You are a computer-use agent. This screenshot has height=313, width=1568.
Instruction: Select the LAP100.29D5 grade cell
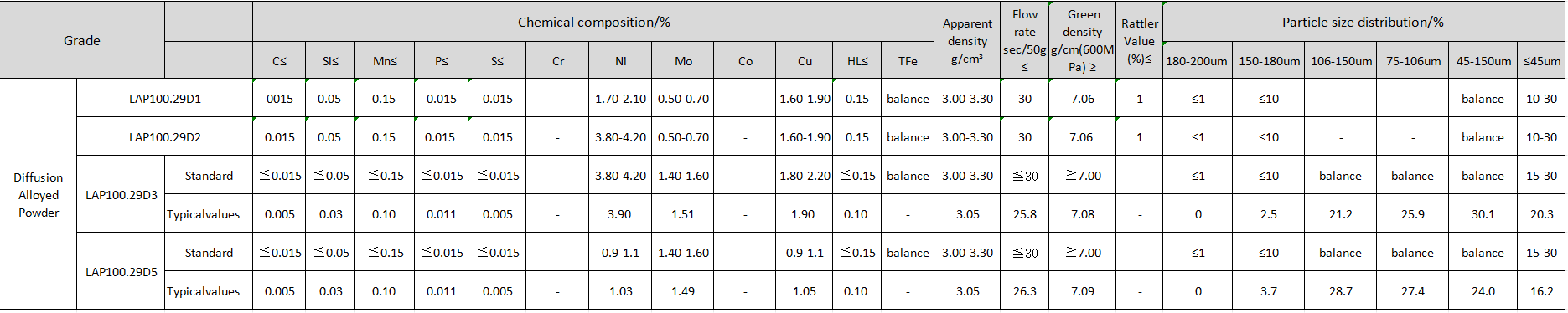[x=121, y=271]
